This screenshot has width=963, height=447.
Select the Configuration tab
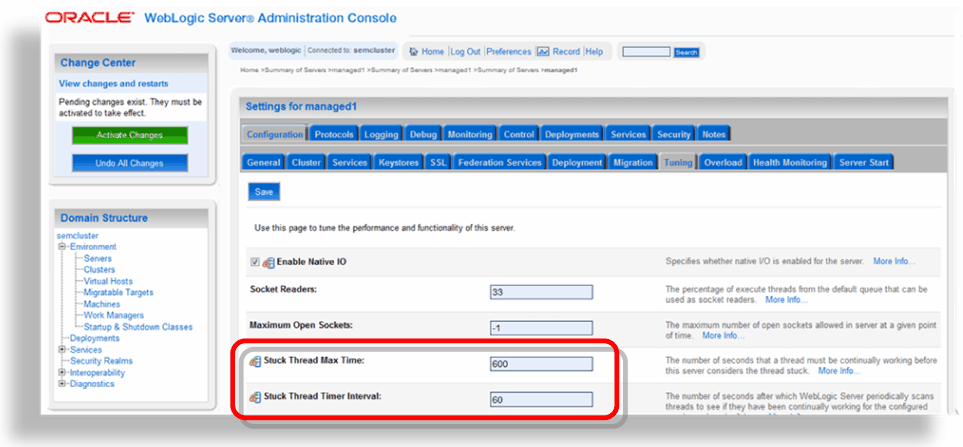tap(275, 134)
